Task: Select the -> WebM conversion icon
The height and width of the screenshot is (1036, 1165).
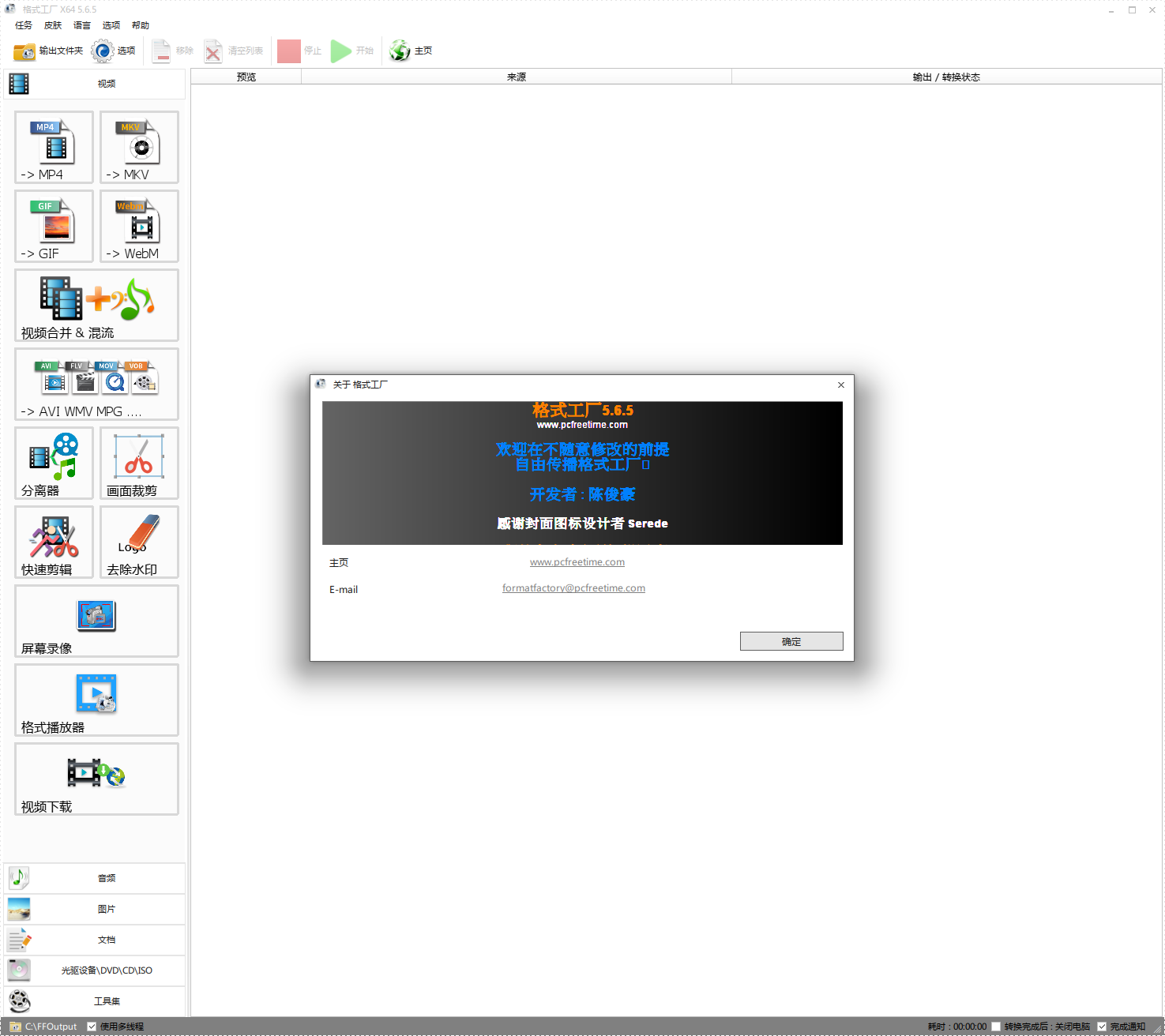Action: (x=139, y=227)
